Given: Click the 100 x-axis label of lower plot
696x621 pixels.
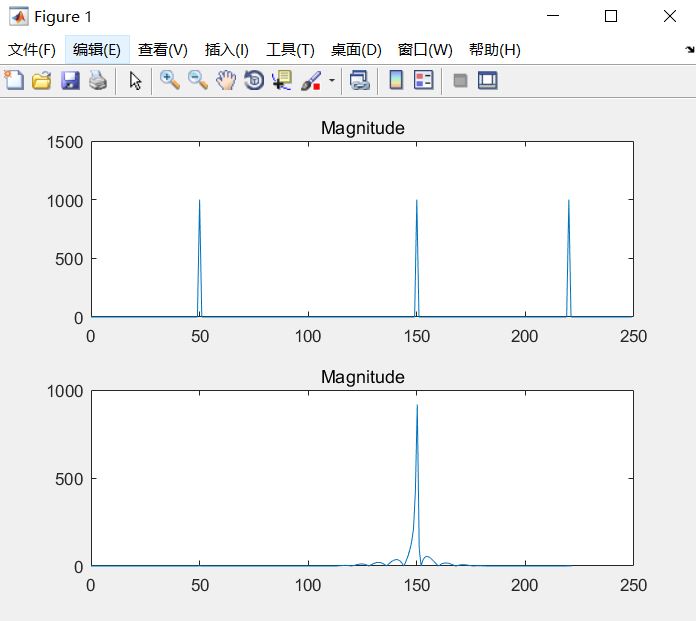Looking at the screenshot, I should point(308,585).
